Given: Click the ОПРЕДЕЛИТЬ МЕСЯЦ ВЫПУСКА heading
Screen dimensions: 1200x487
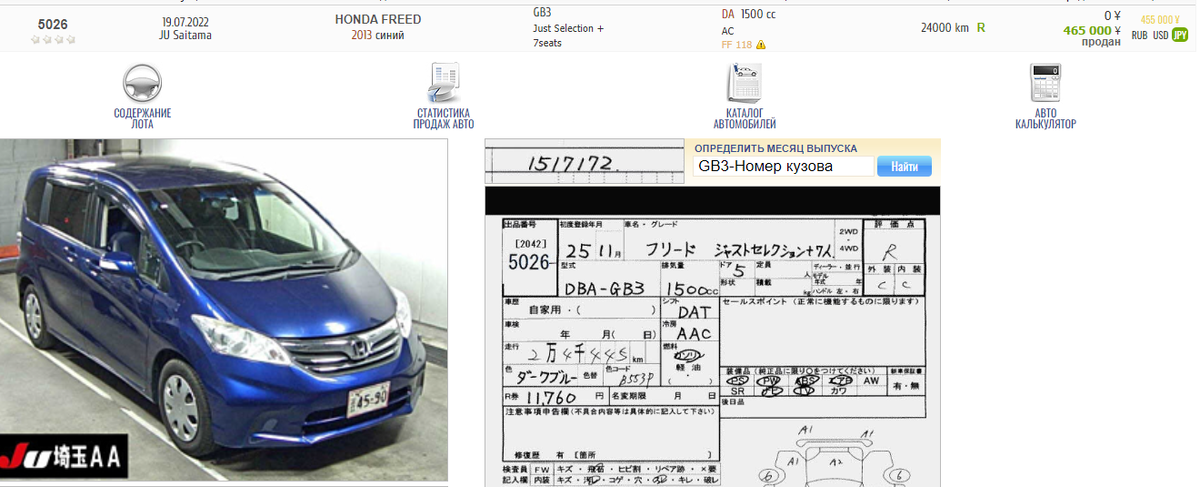Looking at the screenshot, I should (x=775, y=148).
